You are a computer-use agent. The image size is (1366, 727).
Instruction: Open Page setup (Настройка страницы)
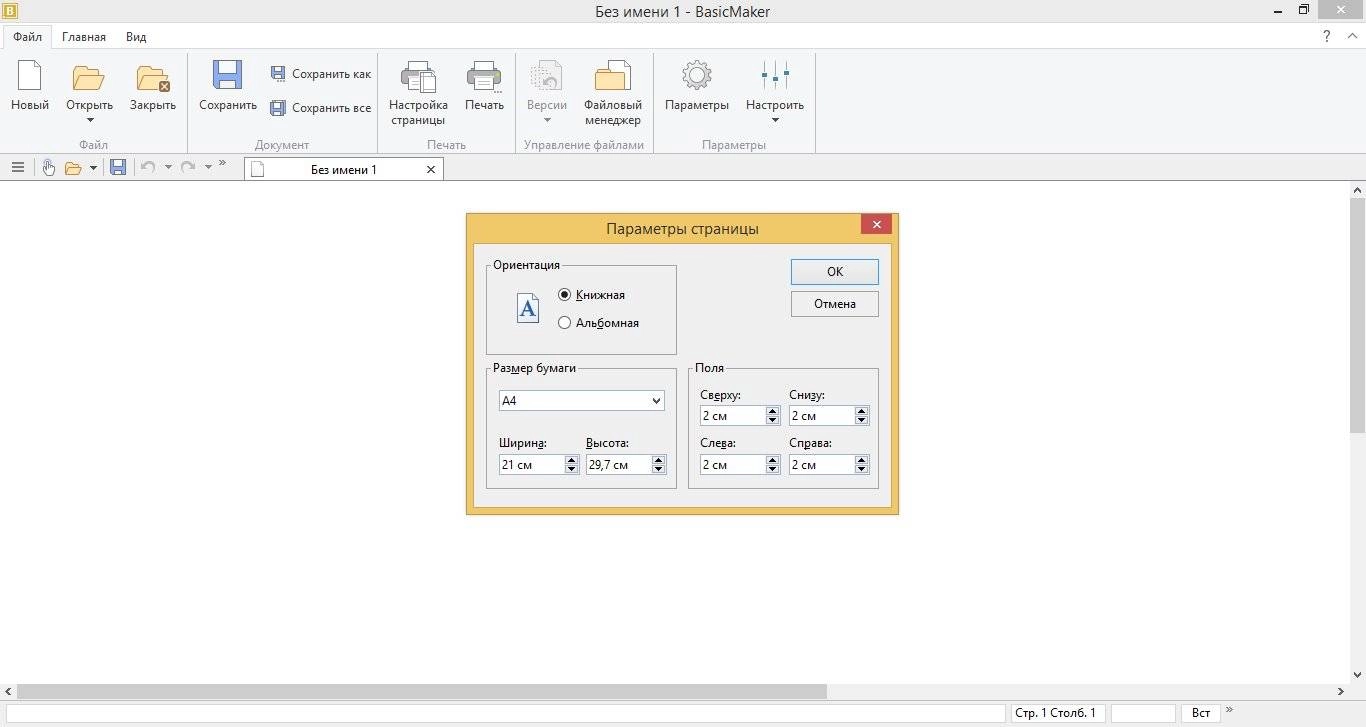(x=418, y=92)
